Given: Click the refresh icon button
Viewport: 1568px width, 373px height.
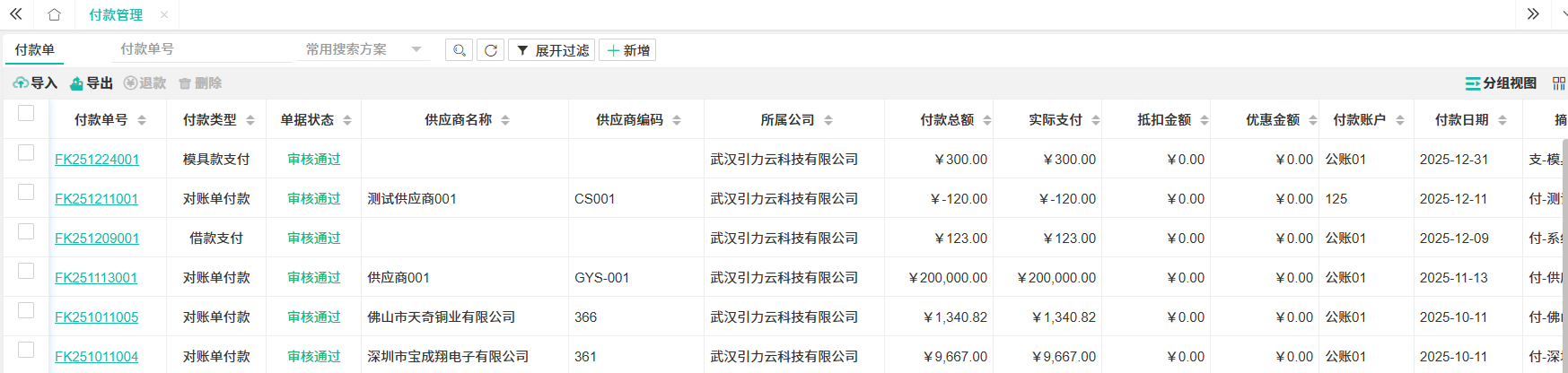Looking at the screenshot, I should point(490,50).
